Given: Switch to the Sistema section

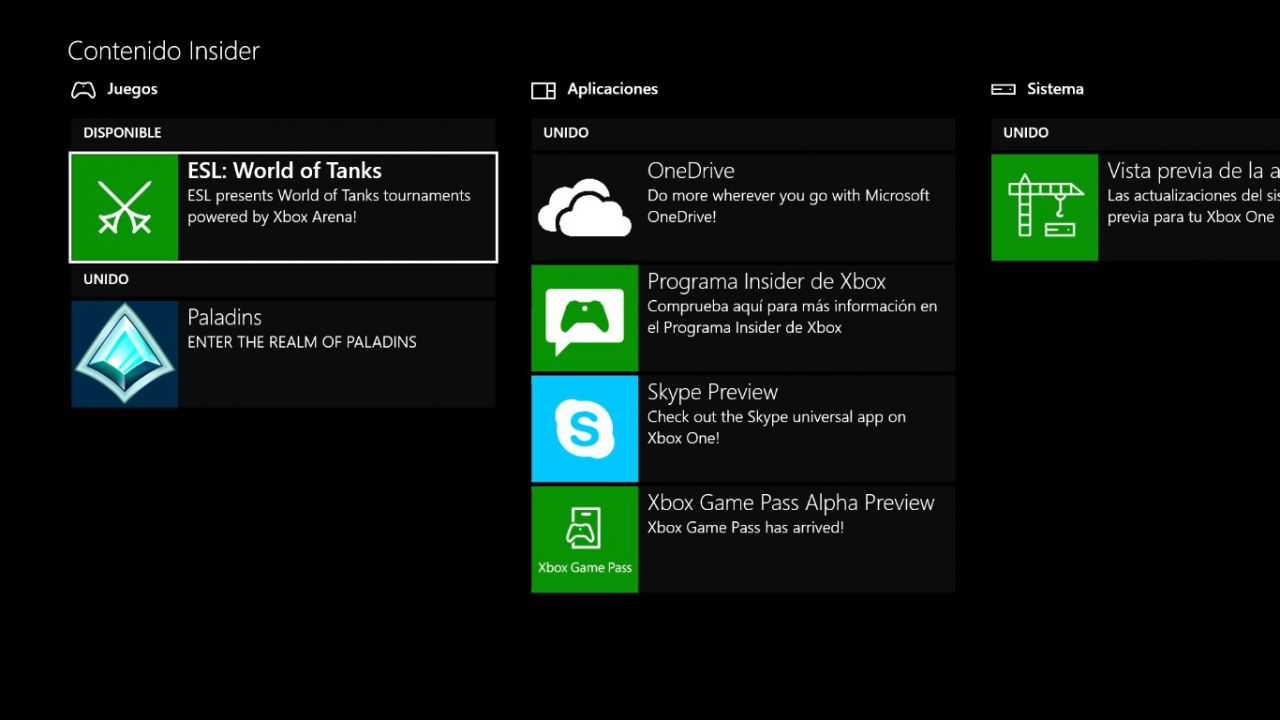Looking at the screenshot, I should pos(1056,89).
